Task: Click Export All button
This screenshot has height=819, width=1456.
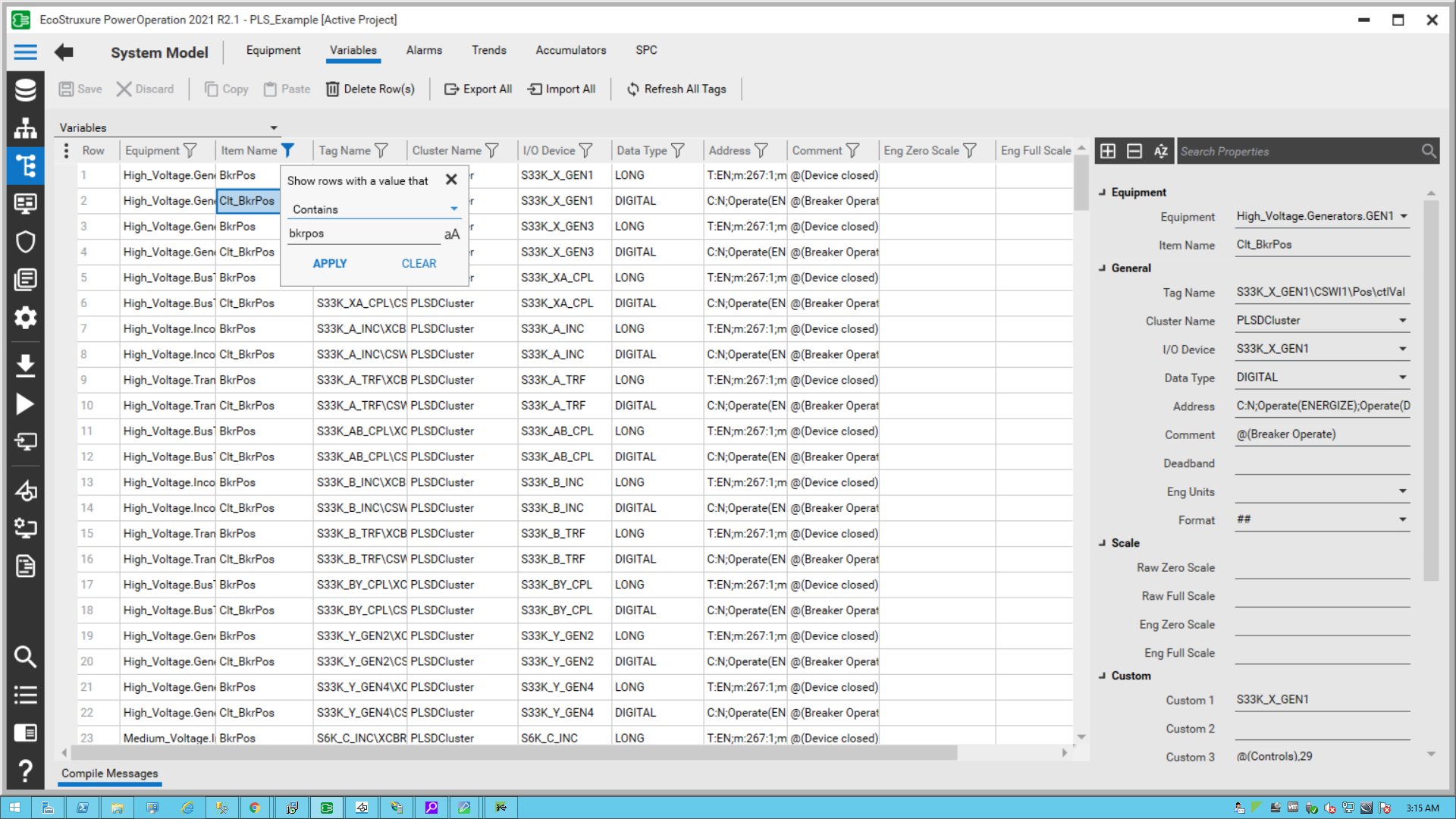Action: (x=478, y=89)
